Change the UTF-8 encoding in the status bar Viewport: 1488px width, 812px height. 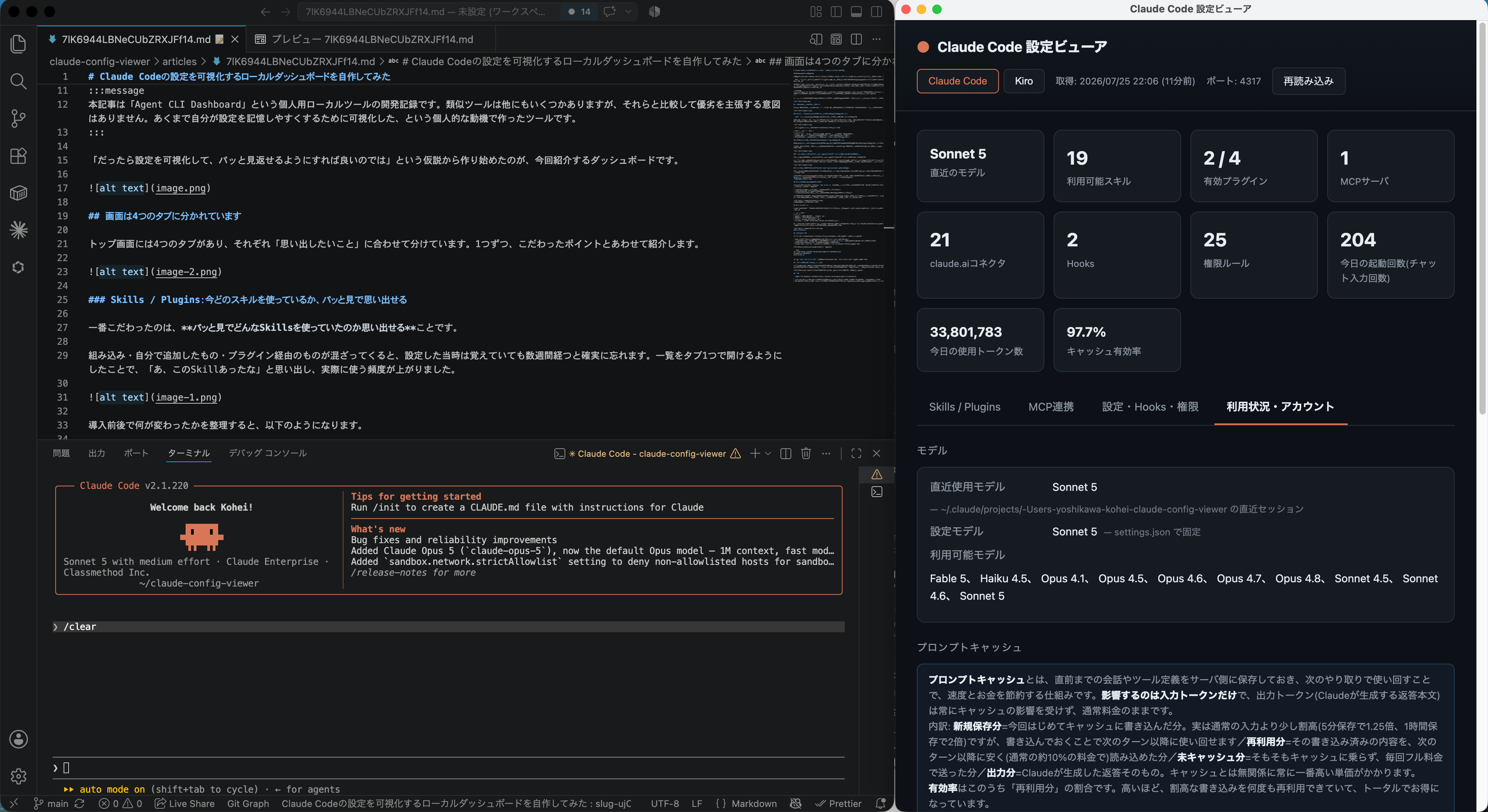(x=665, y=803)
